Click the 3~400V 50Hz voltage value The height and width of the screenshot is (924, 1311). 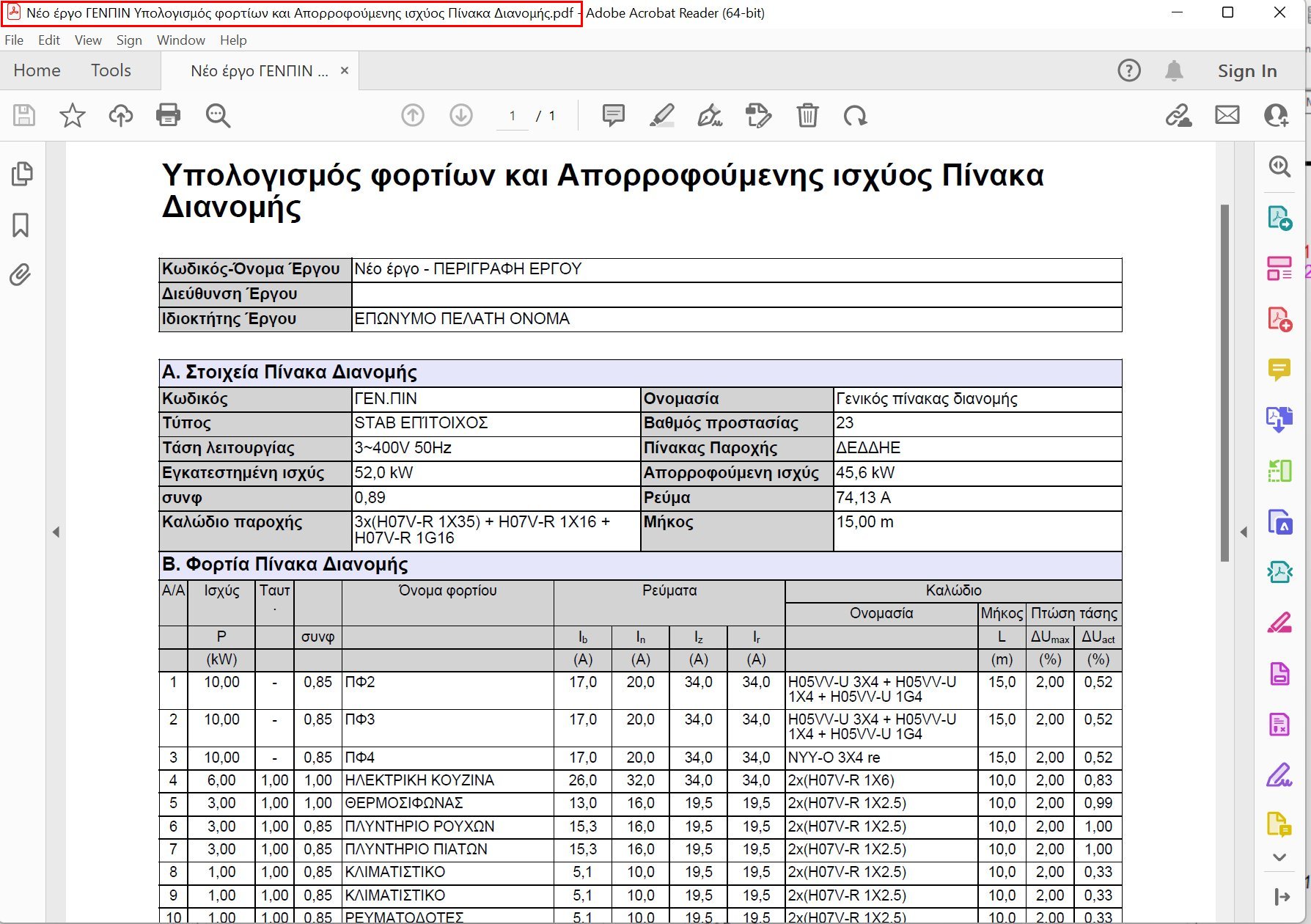[403, 447]
